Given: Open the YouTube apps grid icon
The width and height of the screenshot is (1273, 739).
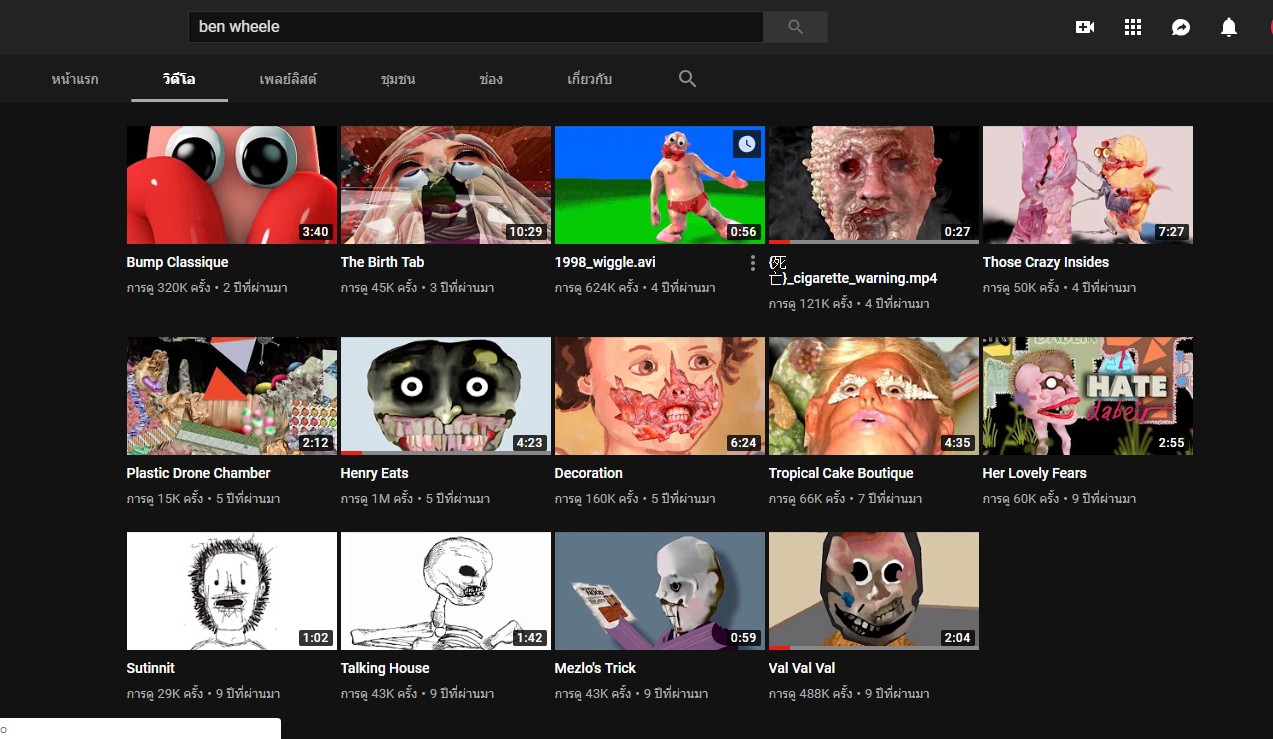Looking at the screenshot, I should pyautogui.click(x=1133, y=28).
